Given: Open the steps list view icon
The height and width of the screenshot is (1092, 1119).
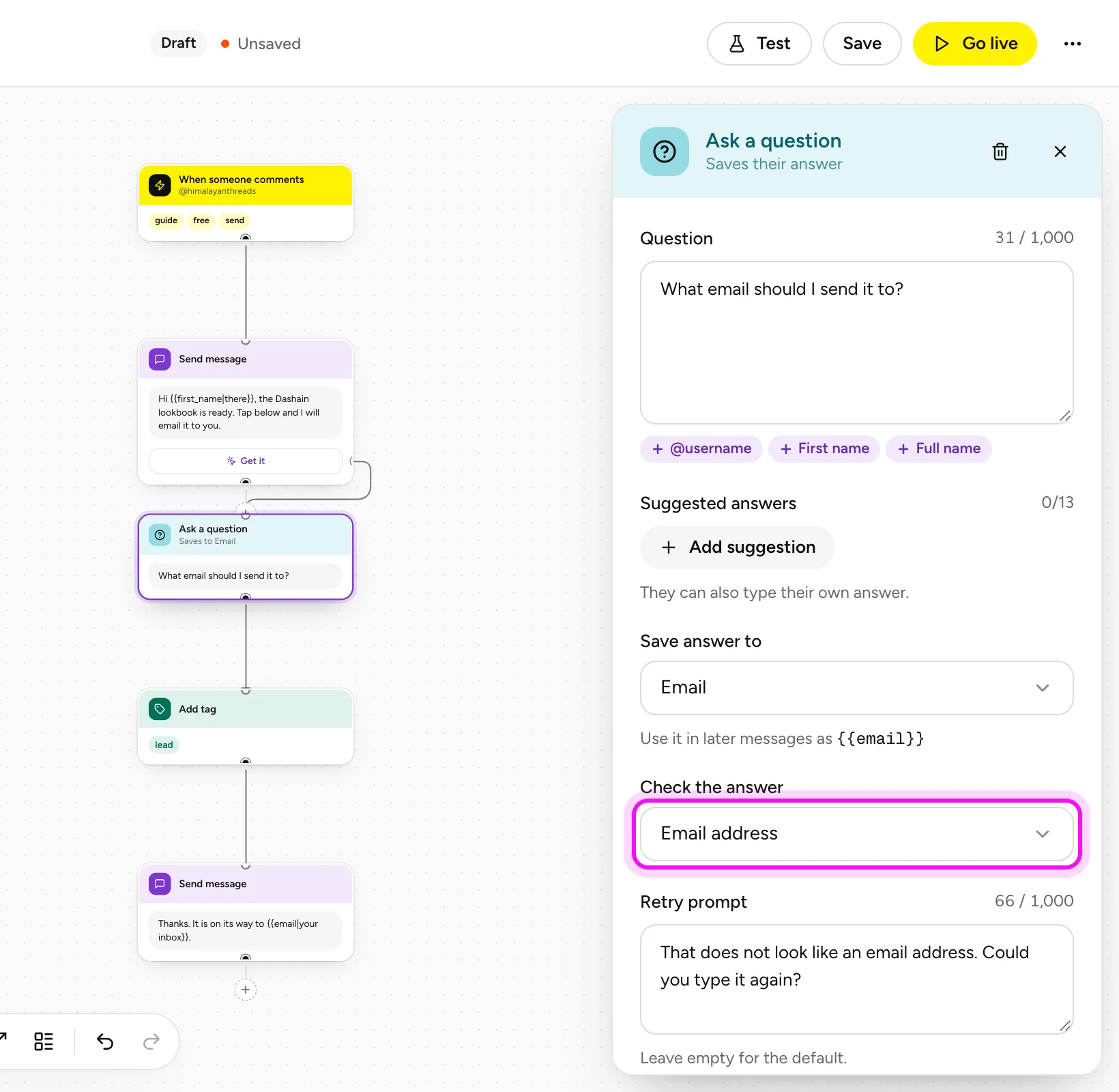Looking at the screenshot, I should pyautogui.click(x=44, y=1041).
